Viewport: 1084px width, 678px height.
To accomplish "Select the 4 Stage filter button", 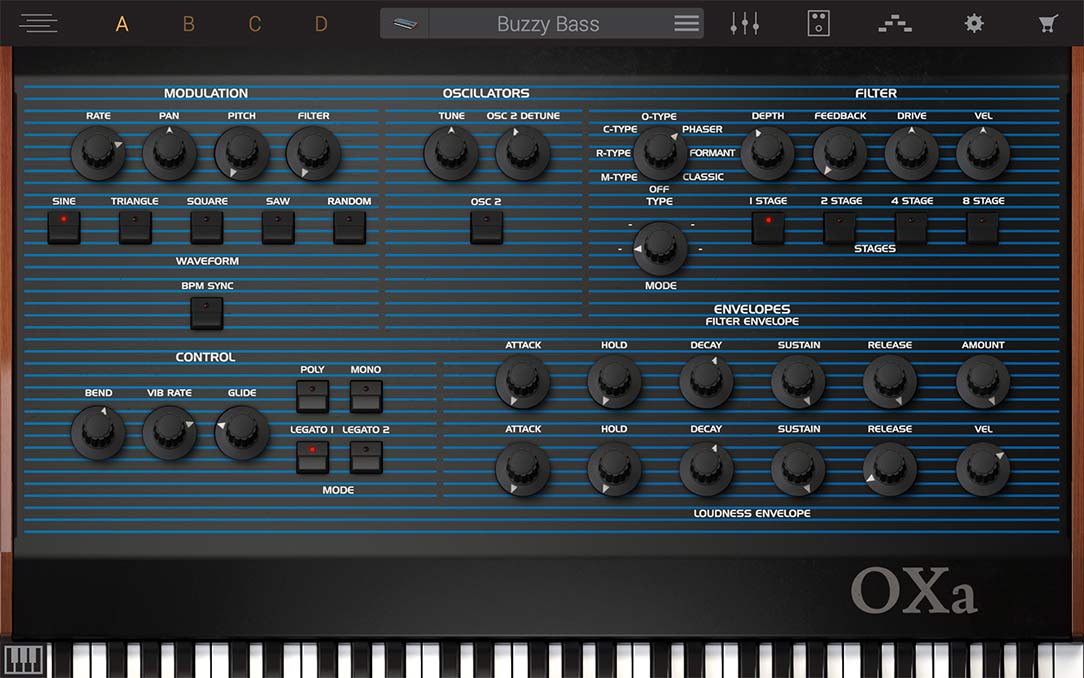I will 910,228.
